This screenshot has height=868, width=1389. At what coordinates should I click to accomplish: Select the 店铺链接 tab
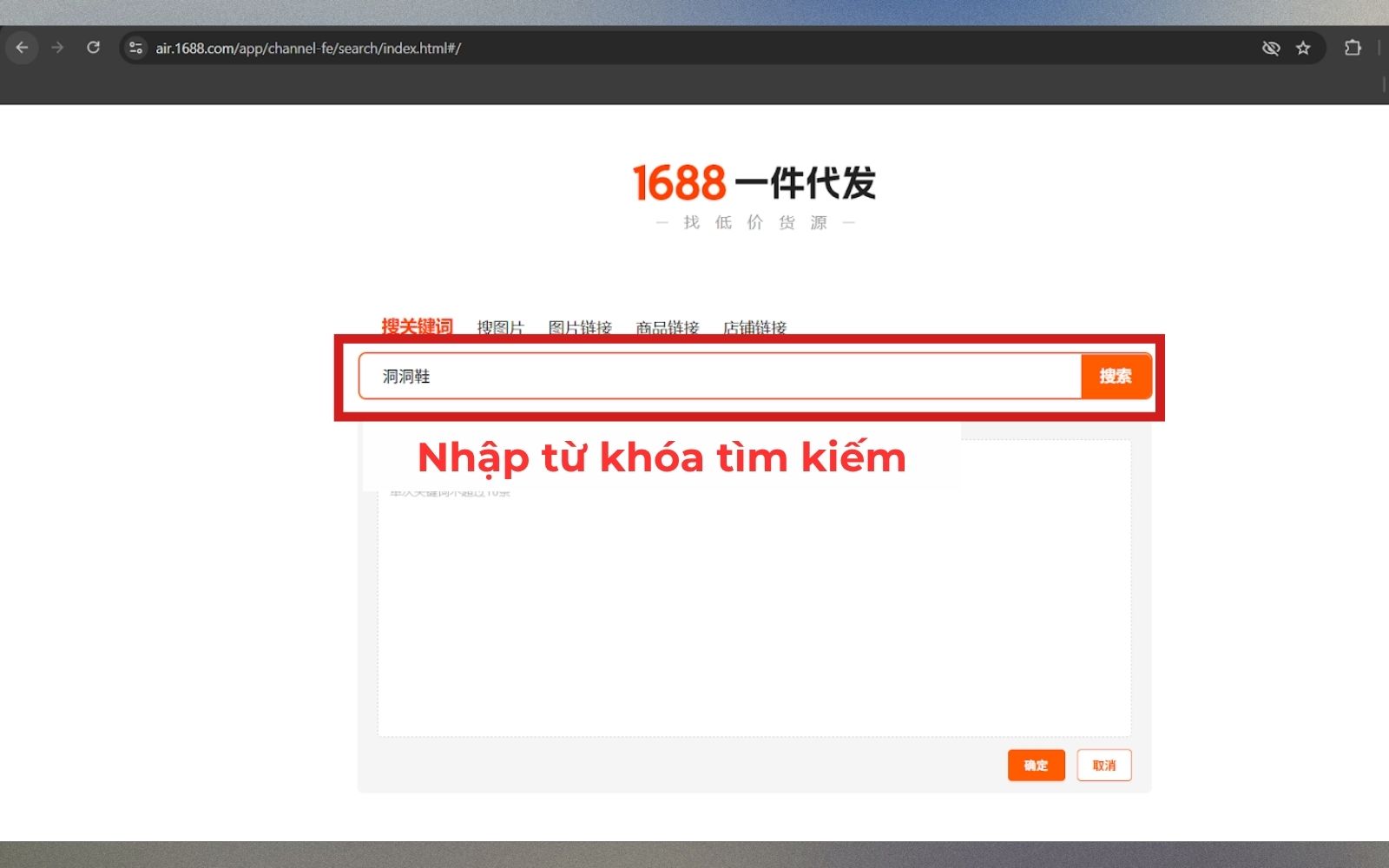[x=754, y=327]
